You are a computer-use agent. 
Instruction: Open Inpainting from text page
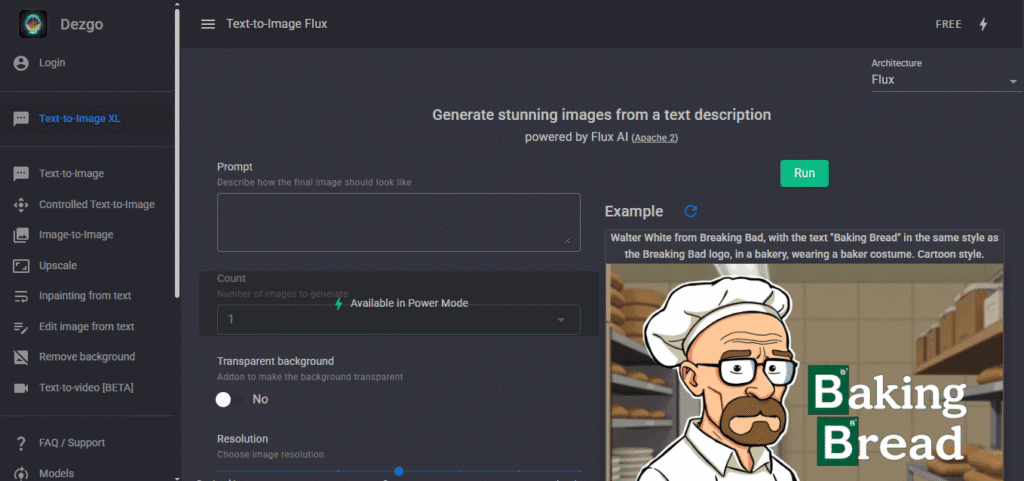coord(86,296)
